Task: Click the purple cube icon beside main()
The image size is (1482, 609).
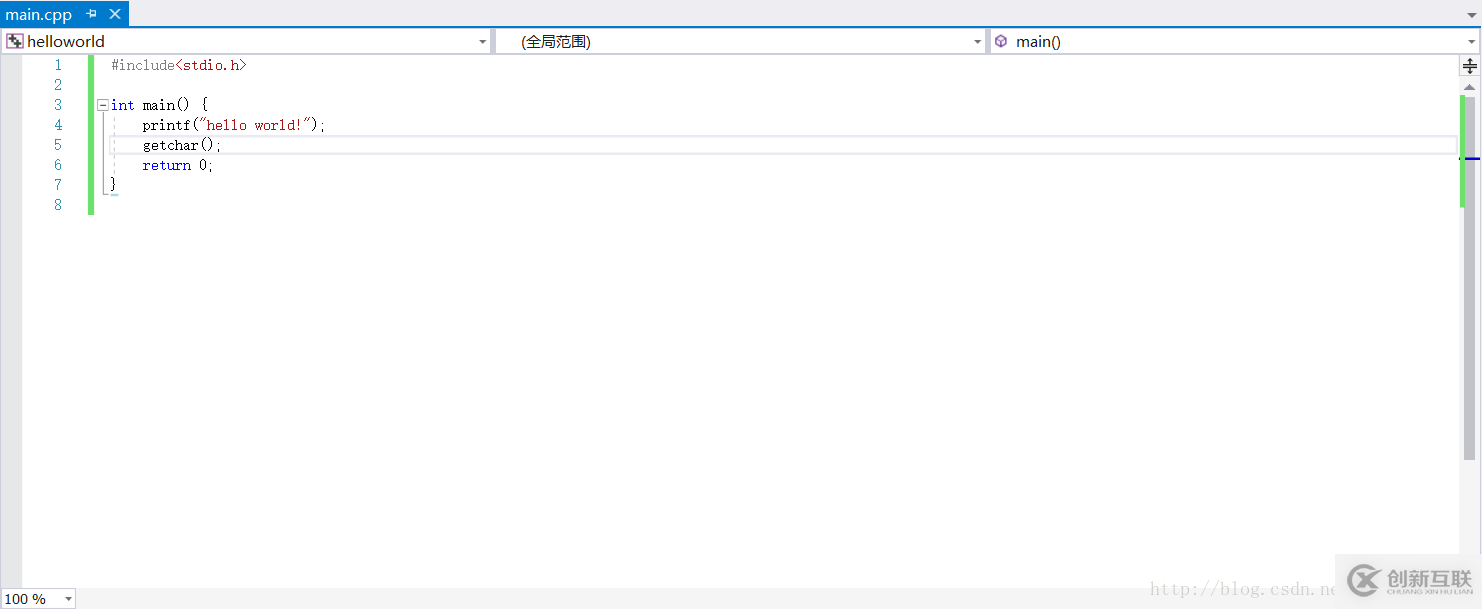Action: (x=1001, y=41)
